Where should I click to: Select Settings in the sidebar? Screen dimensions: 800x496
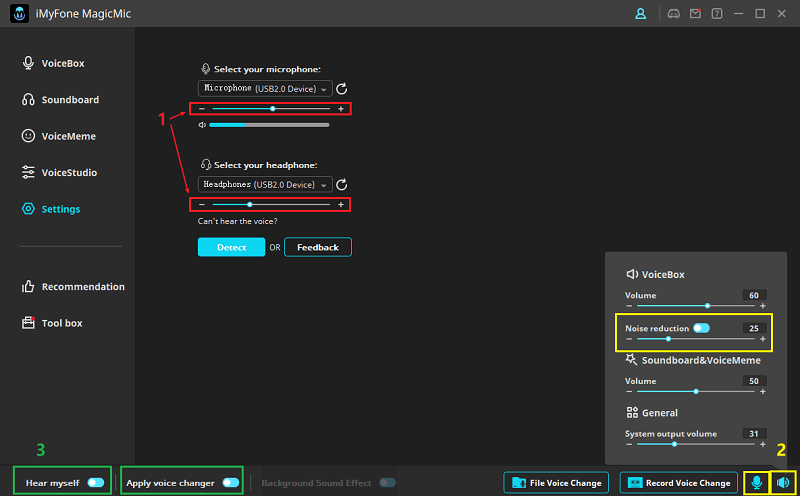51,209
